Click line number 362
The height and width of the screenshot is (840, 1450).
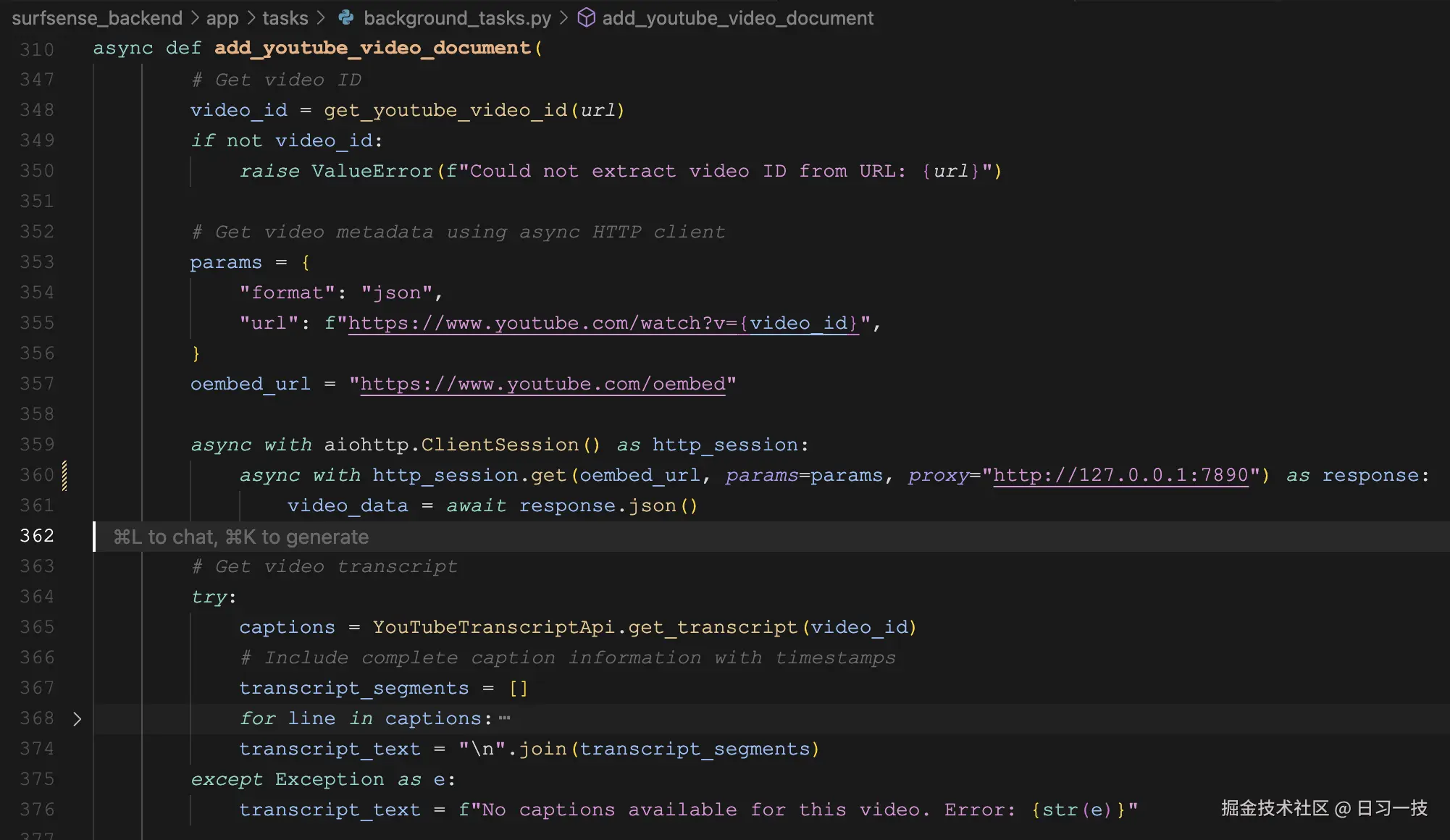(x=38, y=535)
